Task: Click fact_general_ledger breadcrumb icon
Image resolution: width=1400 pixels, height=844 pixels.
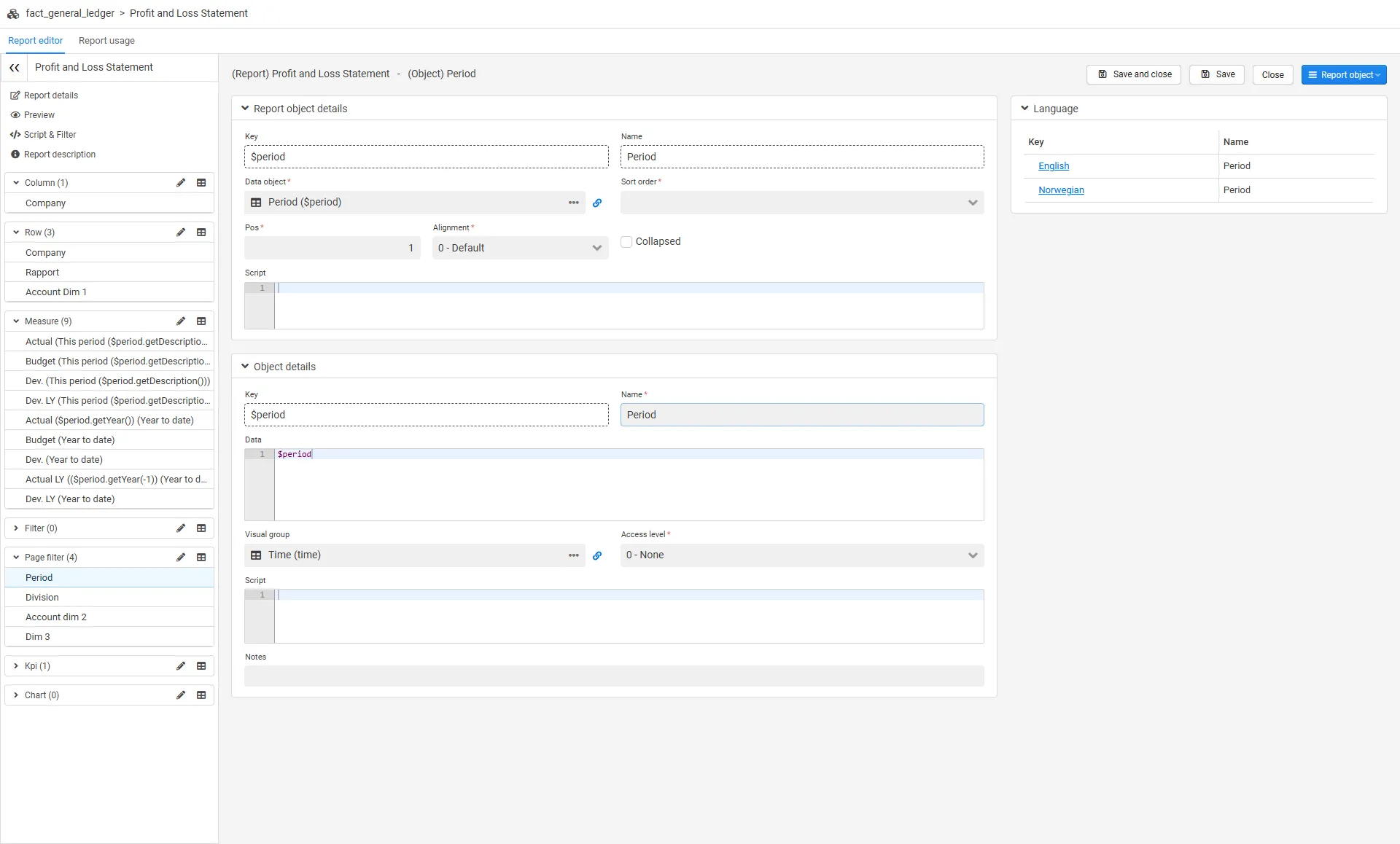Action: pyautogui.click(x=13, y=13)
